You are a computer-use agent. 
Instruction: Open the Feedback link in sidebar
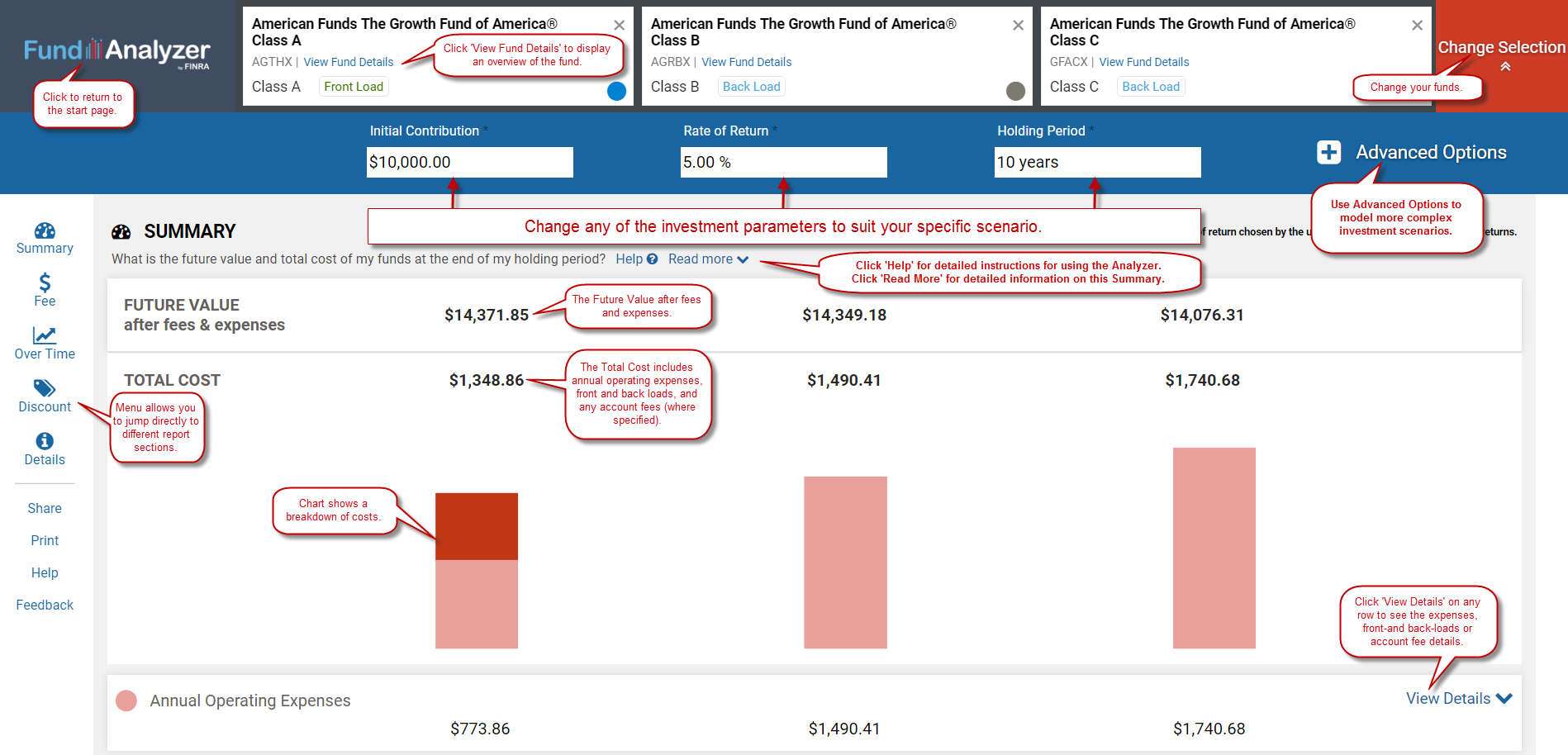tap(45, 605)
